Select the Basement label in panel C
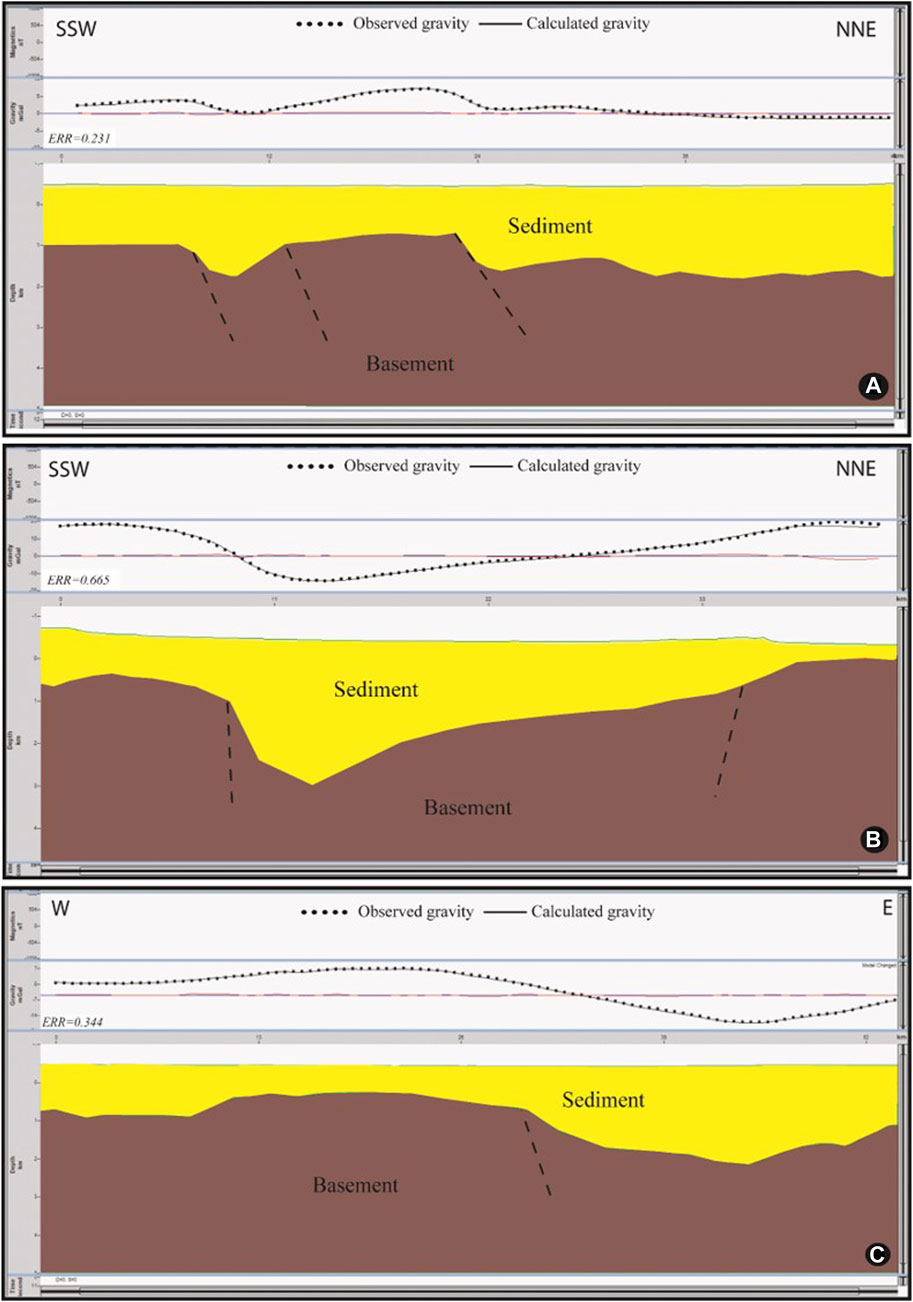 tap(356, 1186)
